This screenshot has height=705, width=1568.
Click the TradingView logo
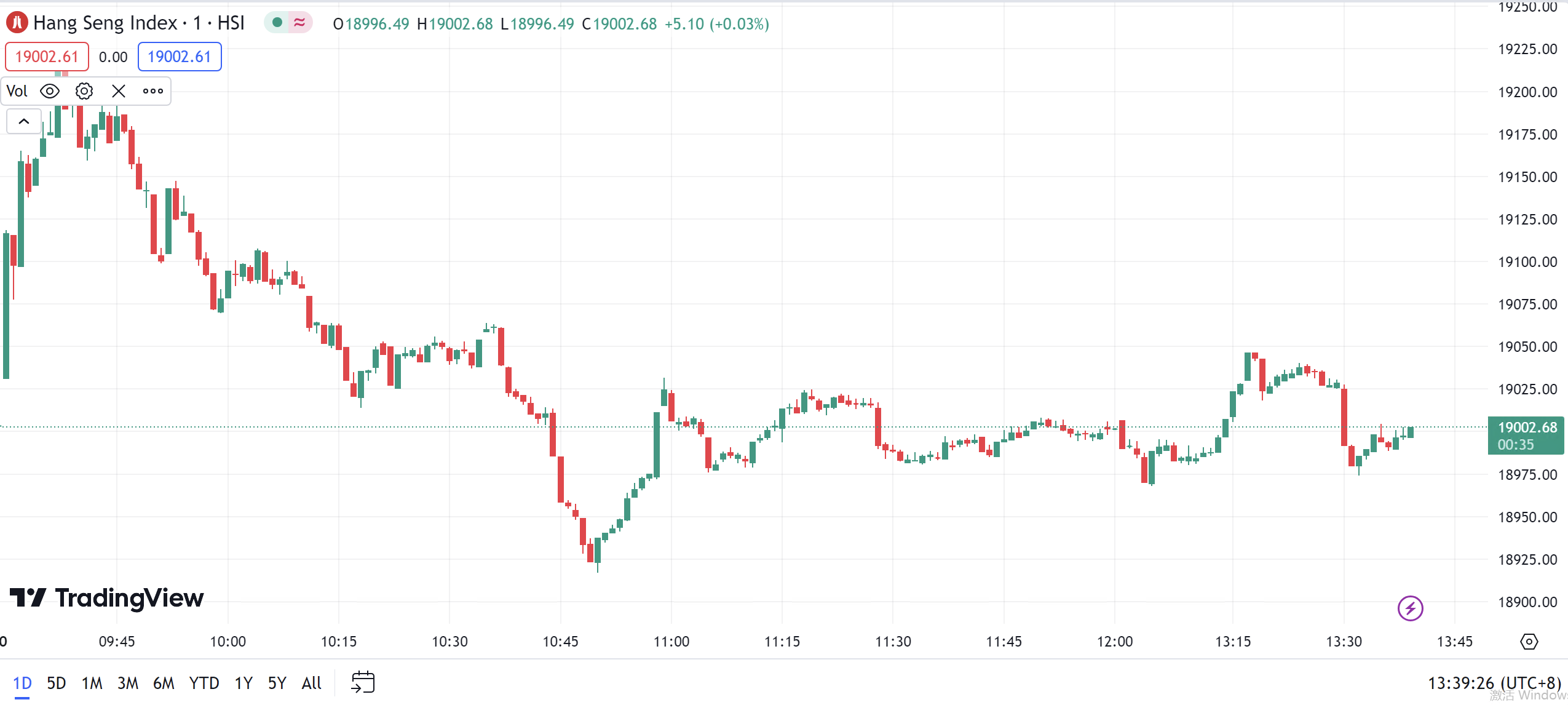107,597
